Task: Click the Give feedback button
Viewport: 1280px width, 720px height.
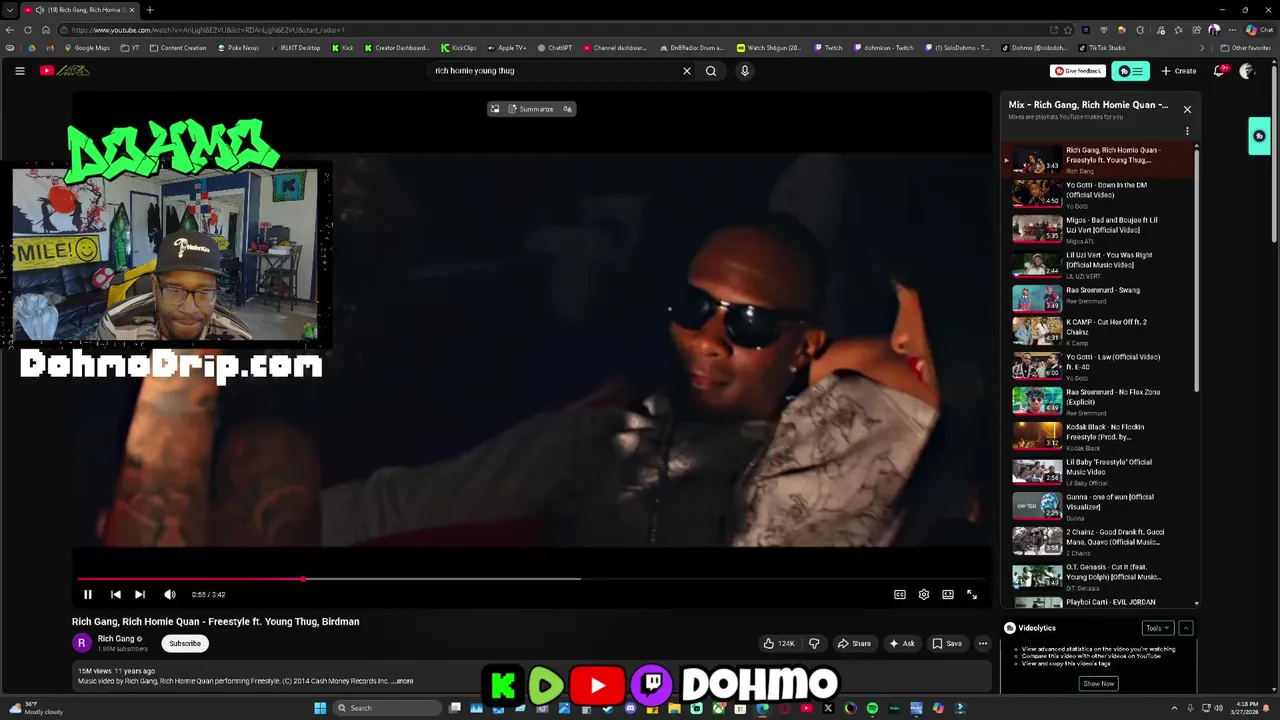Action: 1078,71
